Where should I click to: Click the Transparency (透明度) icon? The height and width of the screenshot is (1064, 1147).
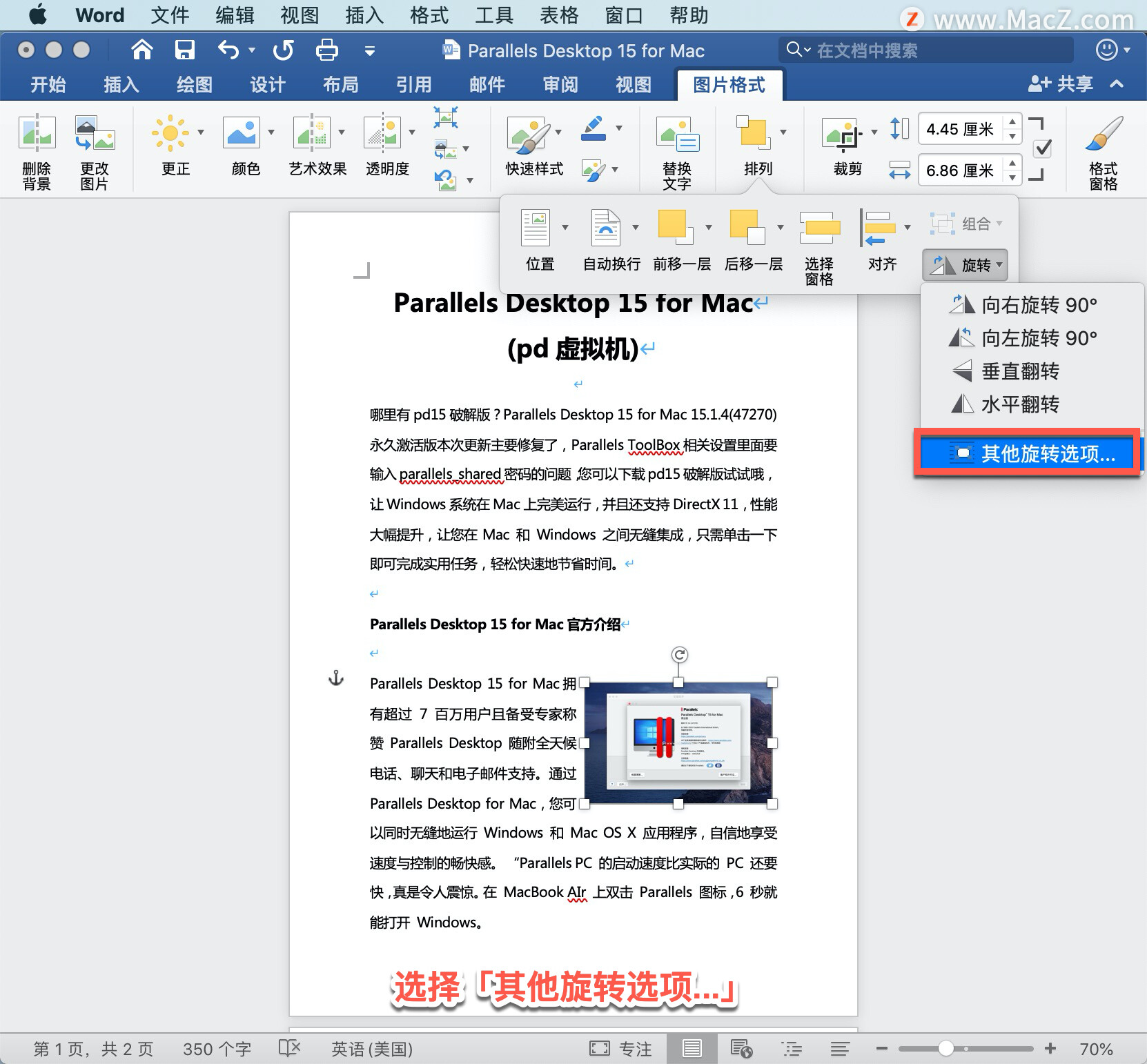coord(382,132)
